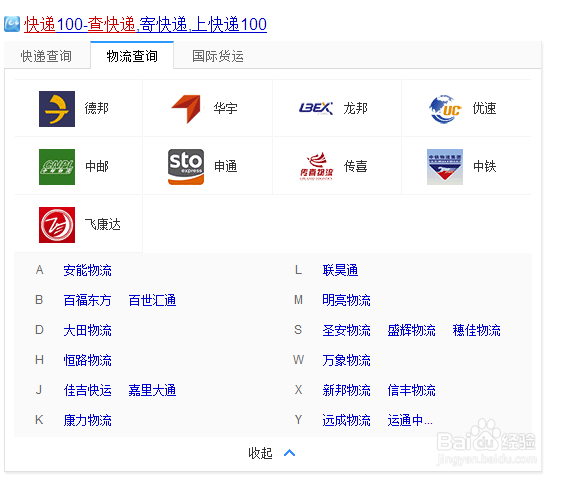Click the 中邮 green CNPL logo
Viewport: 570px width, 480px height.
click(57, 167)
